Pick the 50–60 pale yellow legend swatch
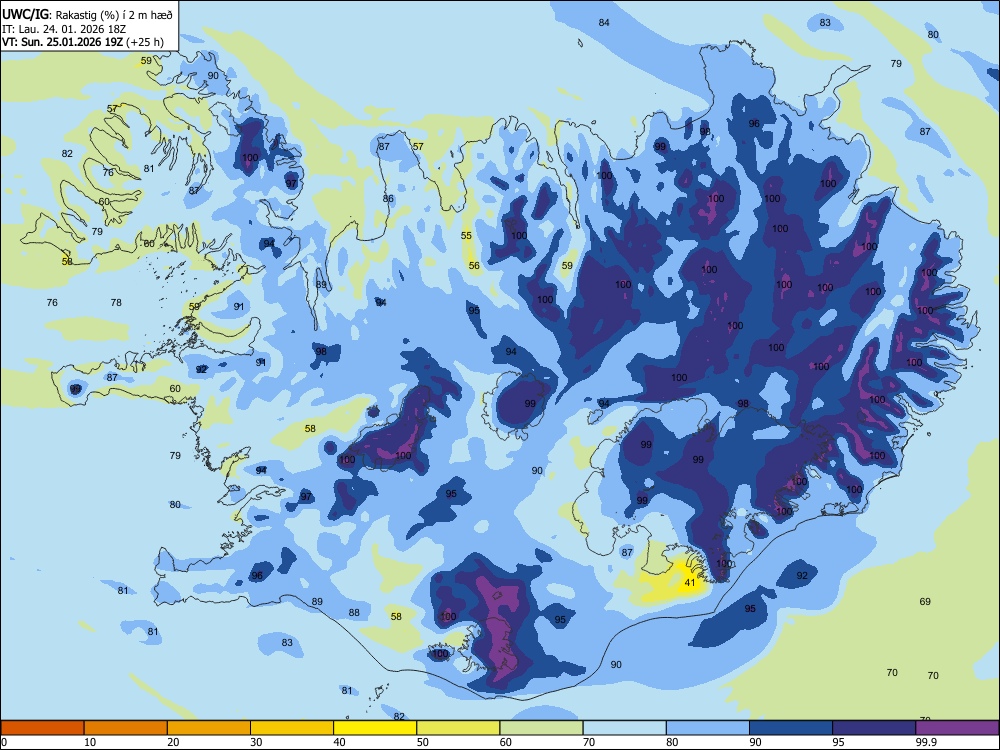 click(458, 728)
